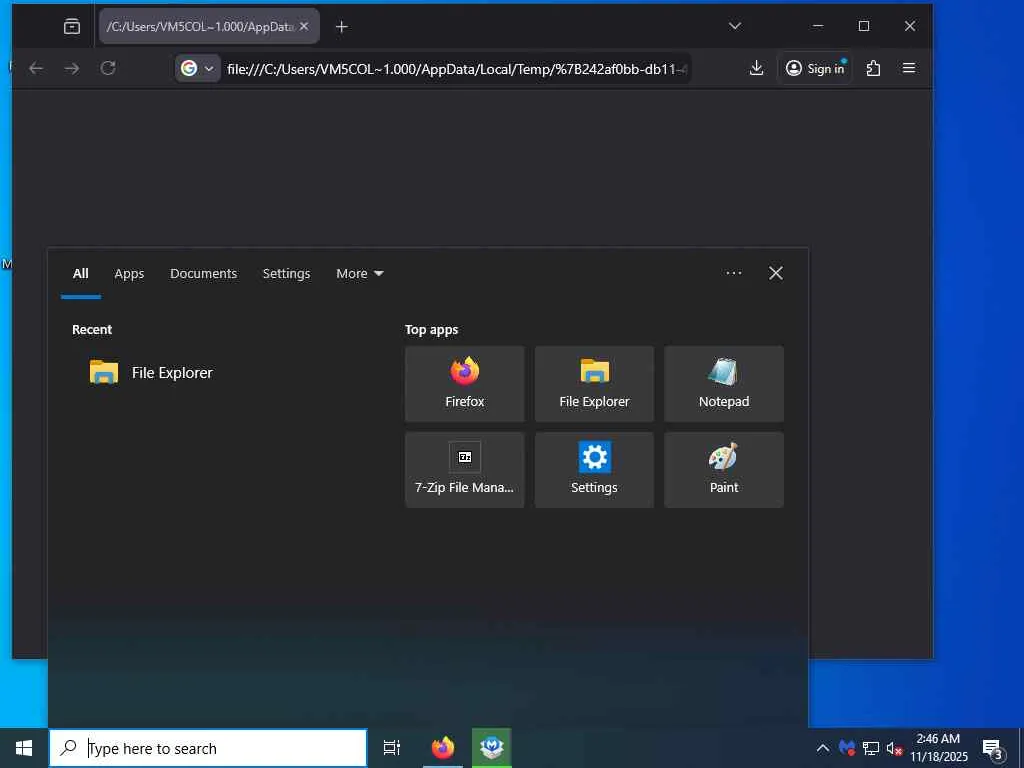The image size is (1024, 768).
Task: Select the C:/Users/VM5COL Firefox tab
Action: click(x=200, y=26)
